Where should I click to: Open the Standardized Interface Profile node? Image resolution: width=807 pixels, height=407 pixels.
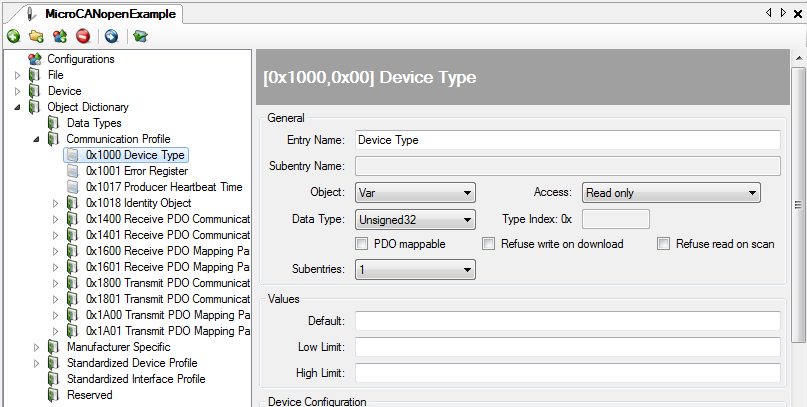(x=135, y=379)
